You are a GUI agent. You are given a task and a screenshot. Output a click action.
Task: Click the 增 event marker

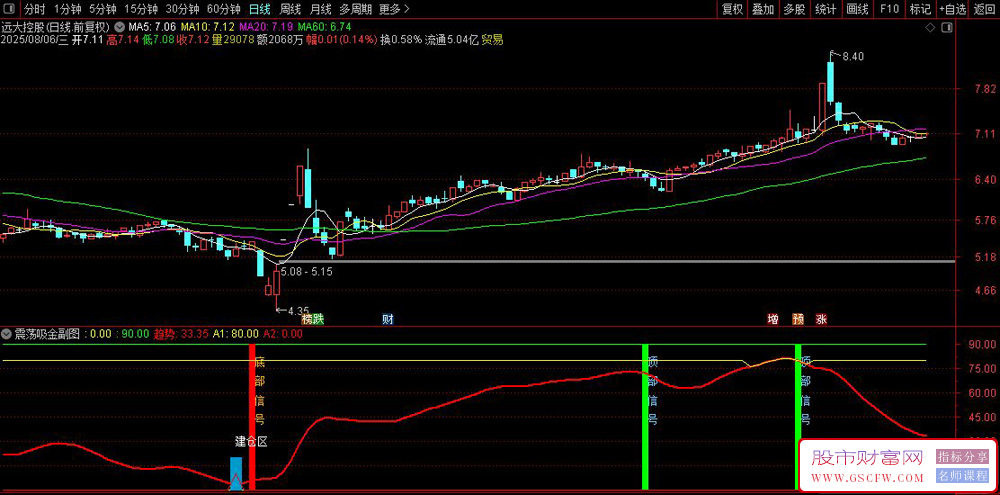point(773,319)
